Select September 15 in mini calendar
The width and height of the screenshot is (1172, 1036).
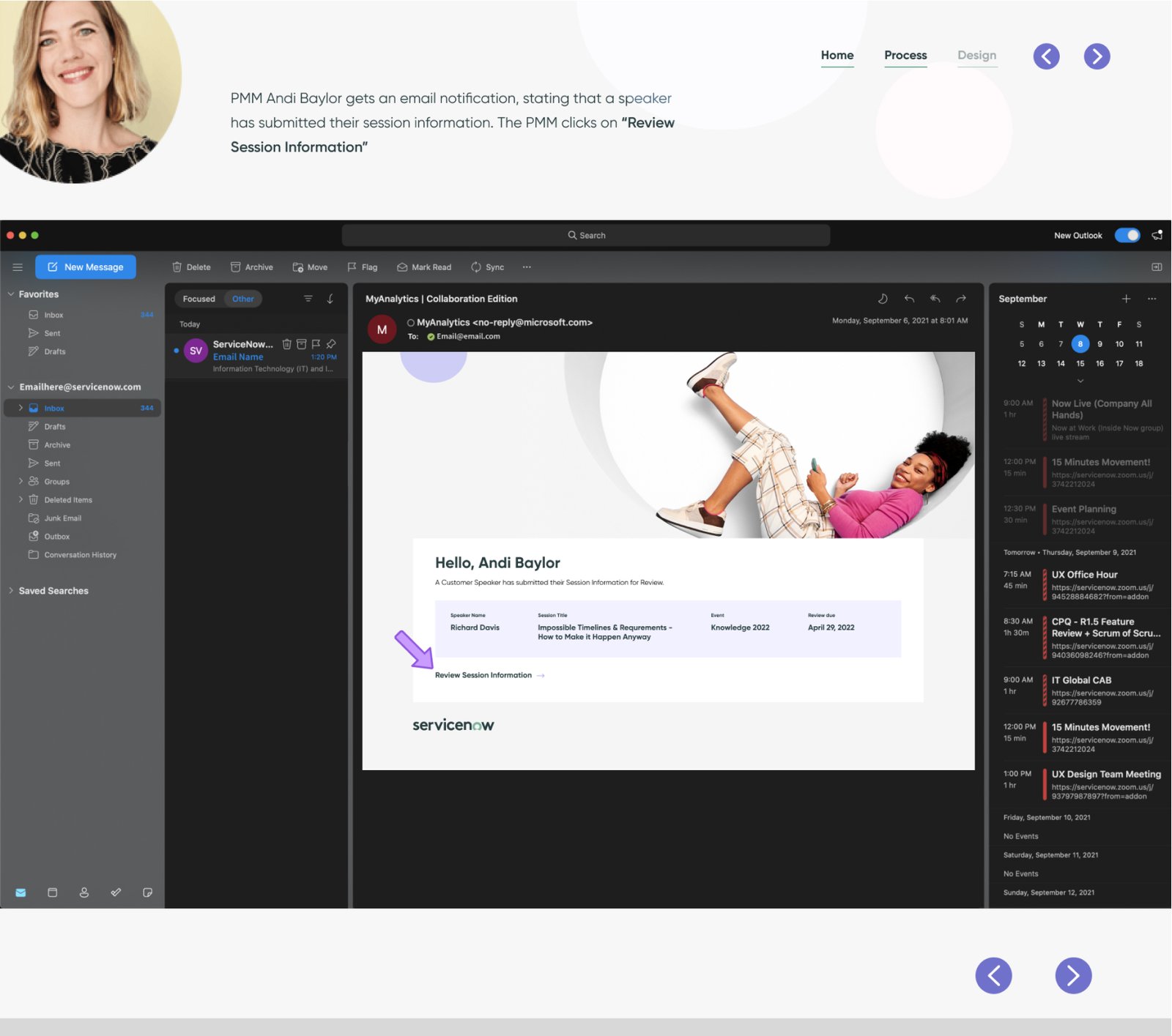pyautogui.click(x=1080, y=364)
